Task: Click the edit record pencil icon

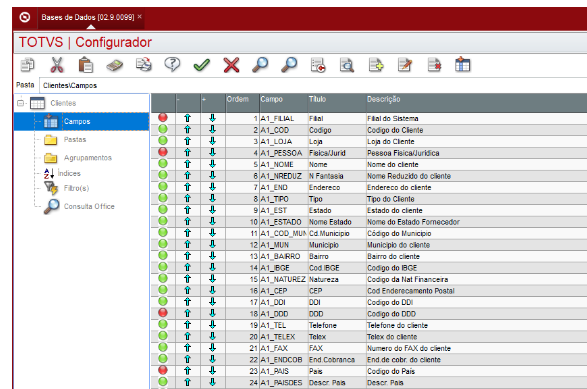Action: tap(405, 65)
